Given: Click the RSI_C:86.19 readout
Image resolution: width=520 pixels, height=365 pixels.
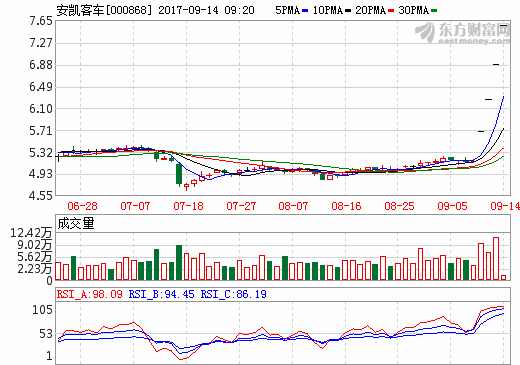Looking at the screenshot, I should click(234, 294).
